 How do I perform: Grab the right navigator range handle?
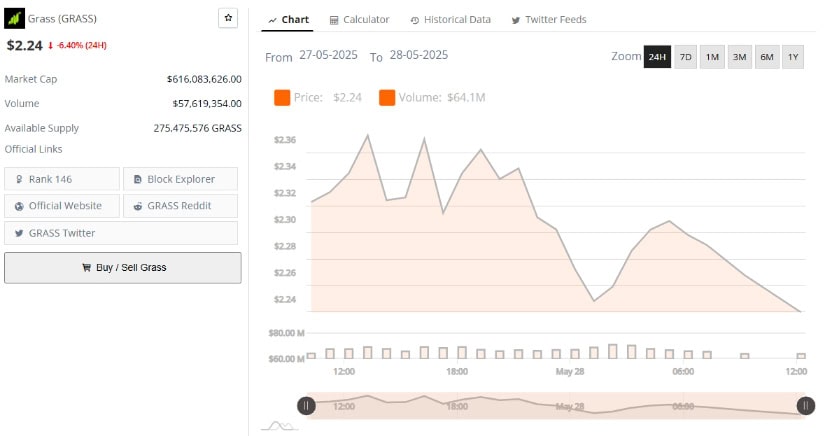coord(806,405)
